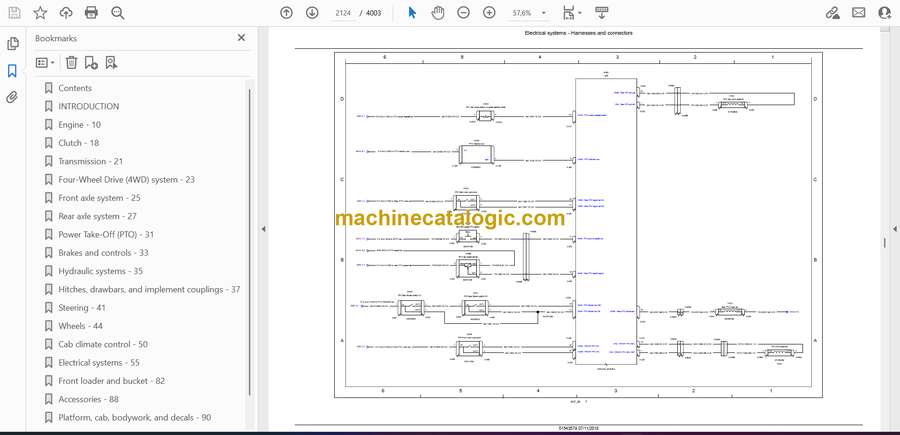The image size is (900, 435).
Task: Toggle the Bookmarks panel icon
Action: (x=13, y=71)
